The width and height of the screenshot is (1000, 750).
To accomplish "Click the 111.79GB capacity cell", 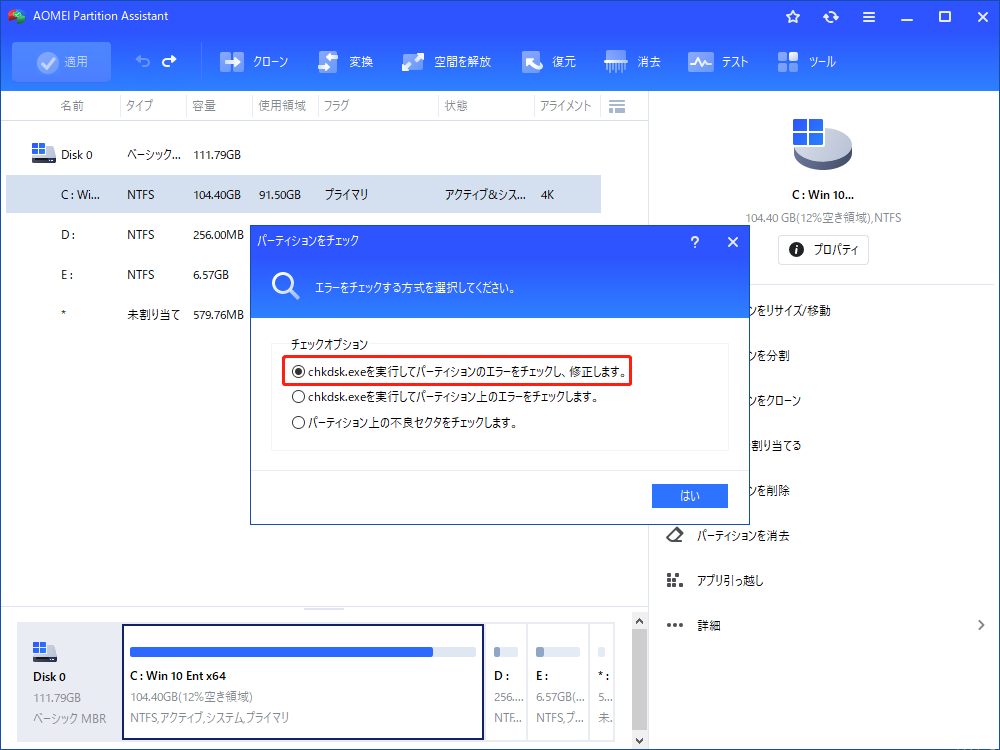I will (x=217, y=154).
